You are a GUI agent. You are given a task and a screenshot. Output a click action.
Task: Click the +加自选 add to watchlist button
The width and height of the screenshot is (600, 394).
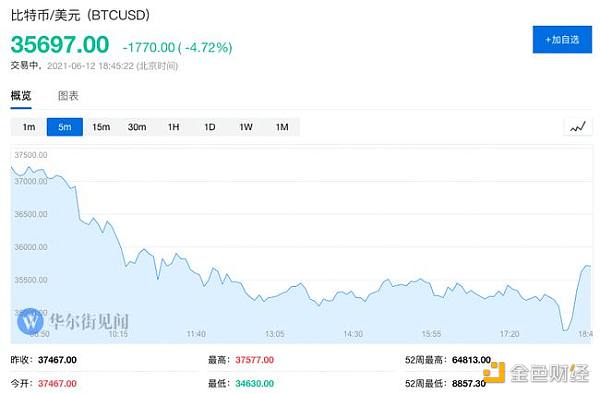point(562,39)
